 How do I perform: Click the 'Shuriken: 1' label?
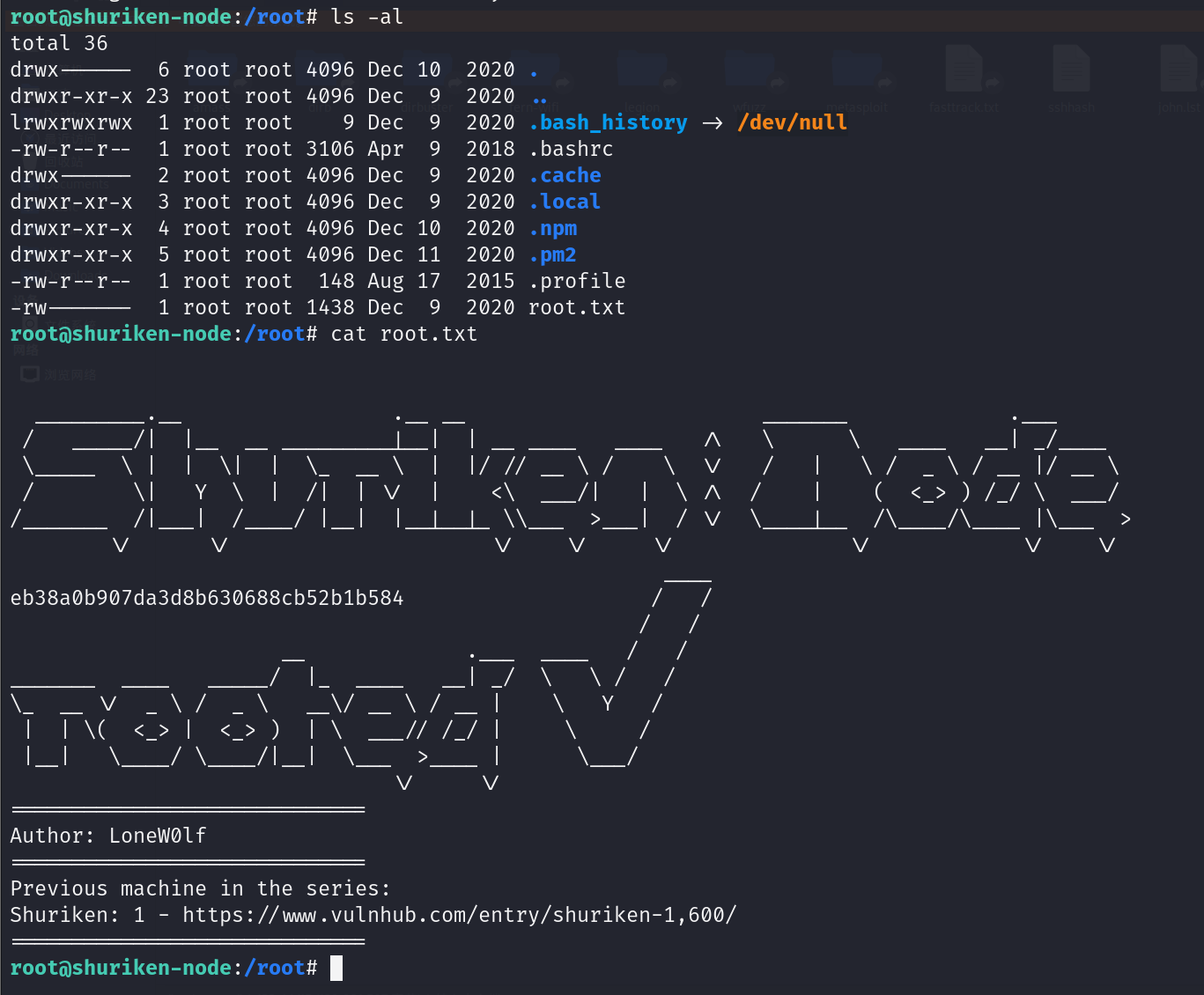tap(78, 915)
